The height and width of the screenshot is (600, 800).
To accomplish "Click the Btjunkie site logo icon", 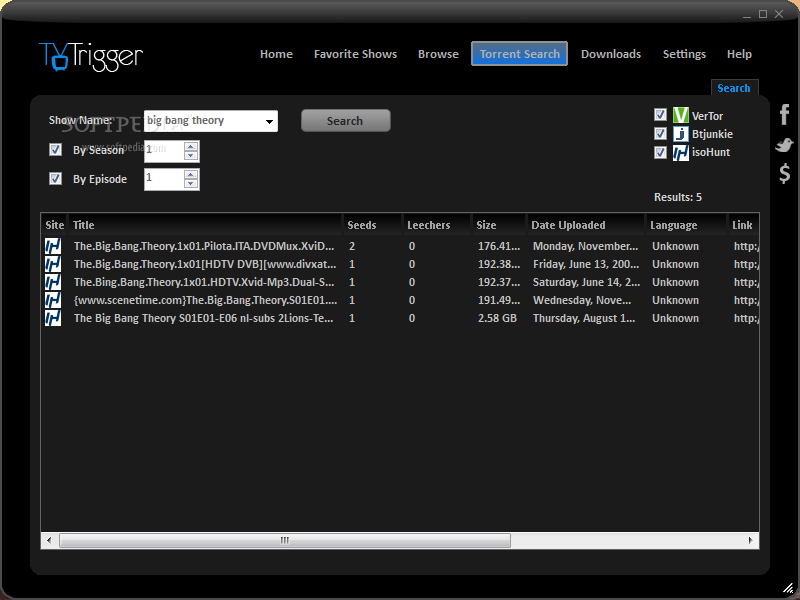I will click(x=681, y=134).
